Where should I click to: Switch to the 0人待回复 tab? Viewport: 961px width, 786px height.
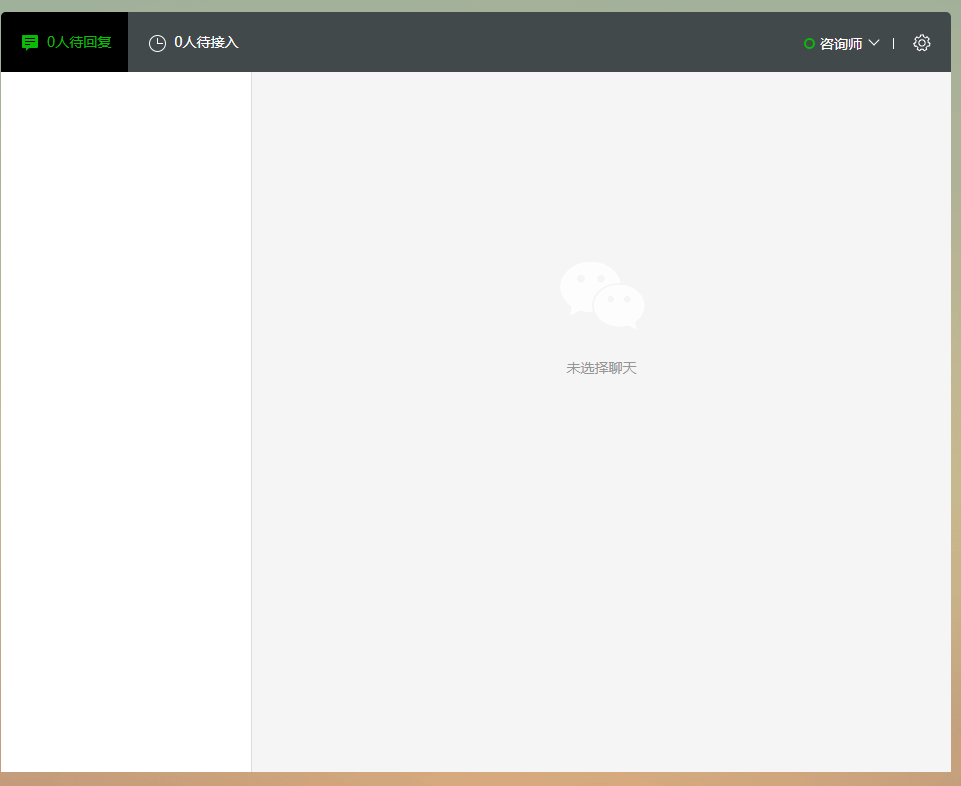[x=64, y=42]
